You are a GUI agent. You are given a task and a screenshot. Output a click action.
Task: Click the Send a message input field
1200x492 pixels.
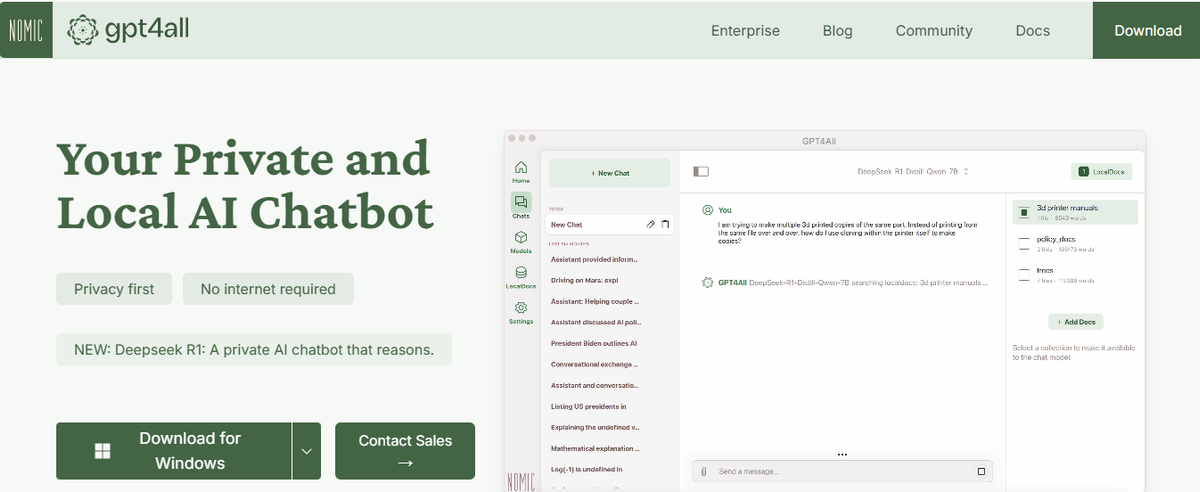pos(842,471)
